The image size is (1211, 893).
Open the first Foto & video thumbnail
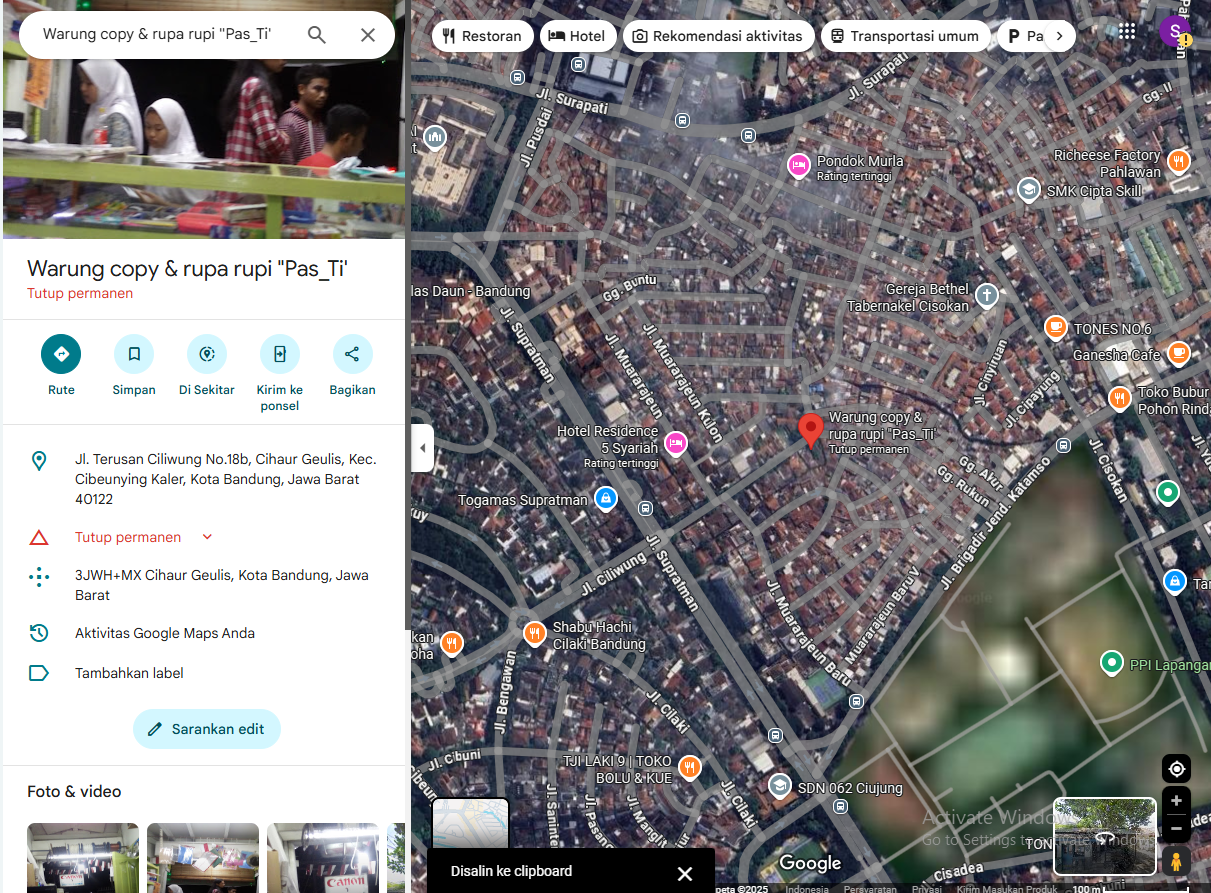pyautogui.click(x=83, y=857)
